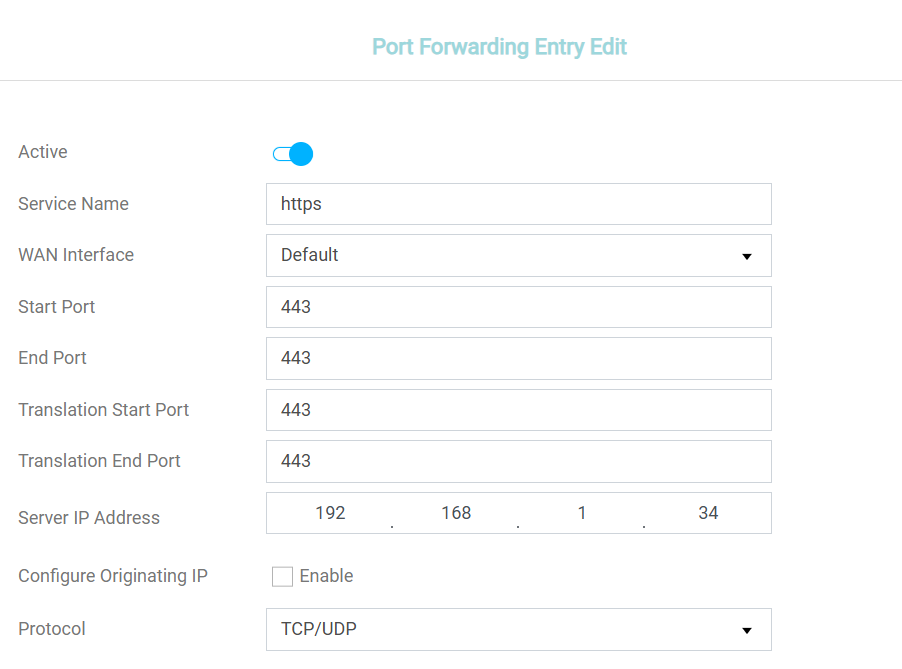The height and width of the screenshot is (669, 902).
Task: Focus the End Port input field
Action: click(518, 358)
